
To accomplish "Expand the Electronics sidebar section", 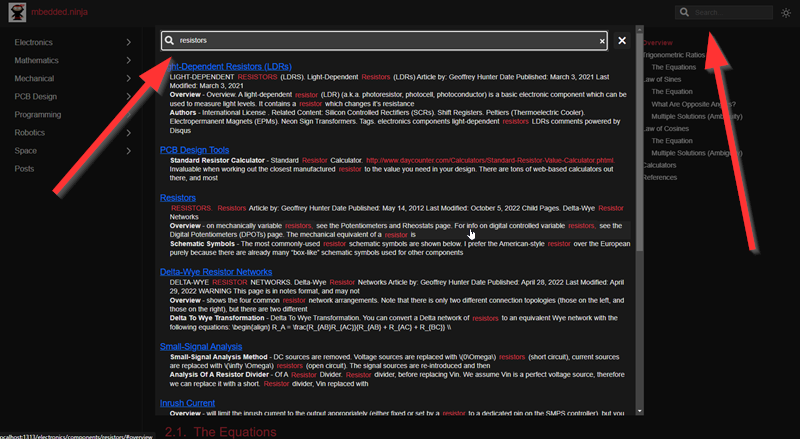I will [128, 43].
